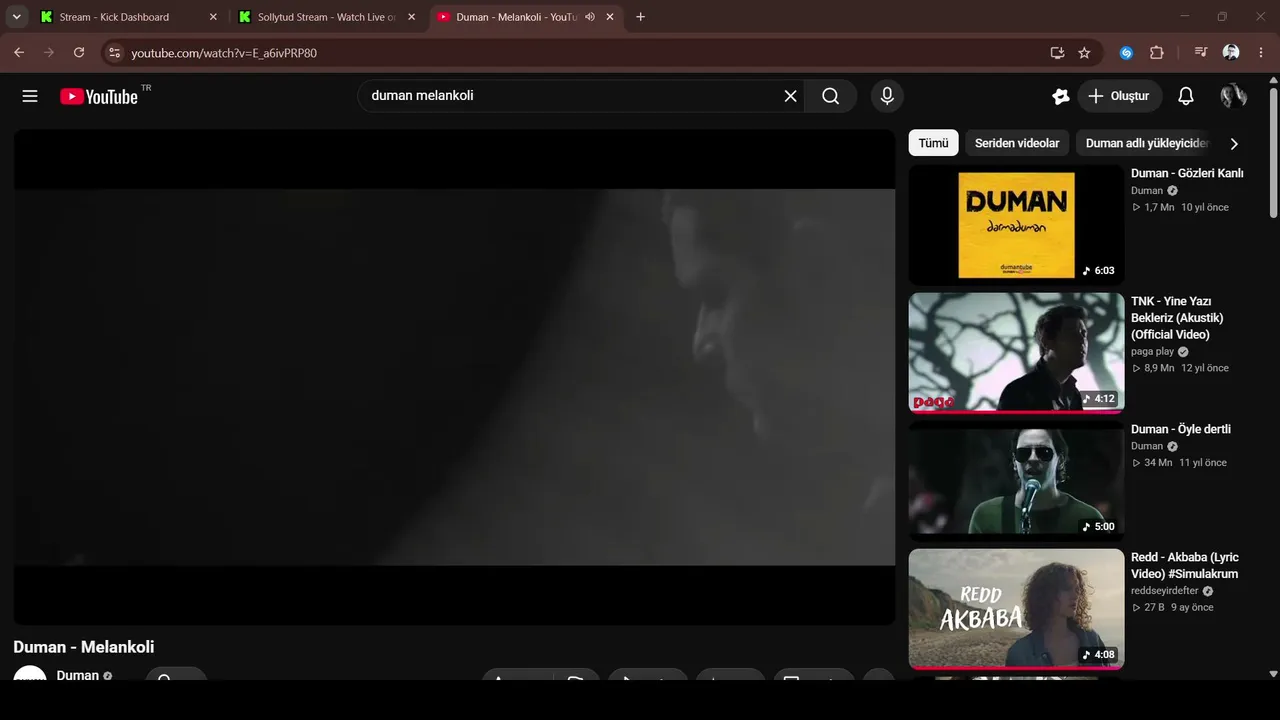The image size is (1280, 720).
Task: Open the Chrome extensions puzzle menu
Action: click(1157, 53)
